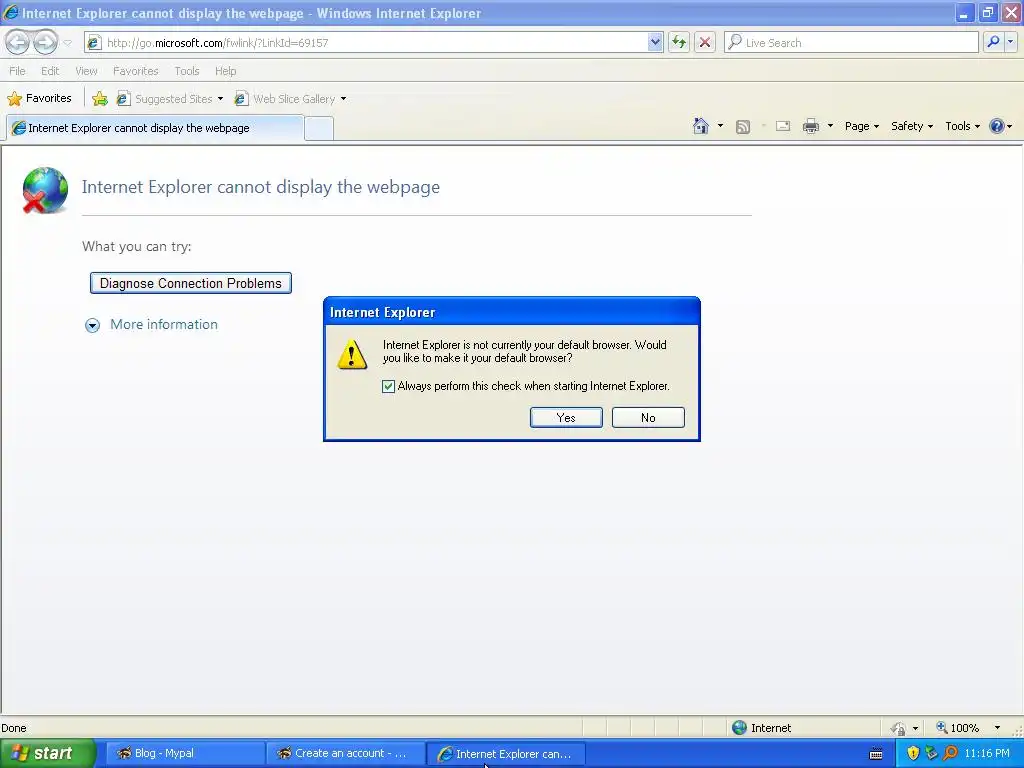
Task: Open the Safety command bar menu
Action: click(x=912, y=126)
